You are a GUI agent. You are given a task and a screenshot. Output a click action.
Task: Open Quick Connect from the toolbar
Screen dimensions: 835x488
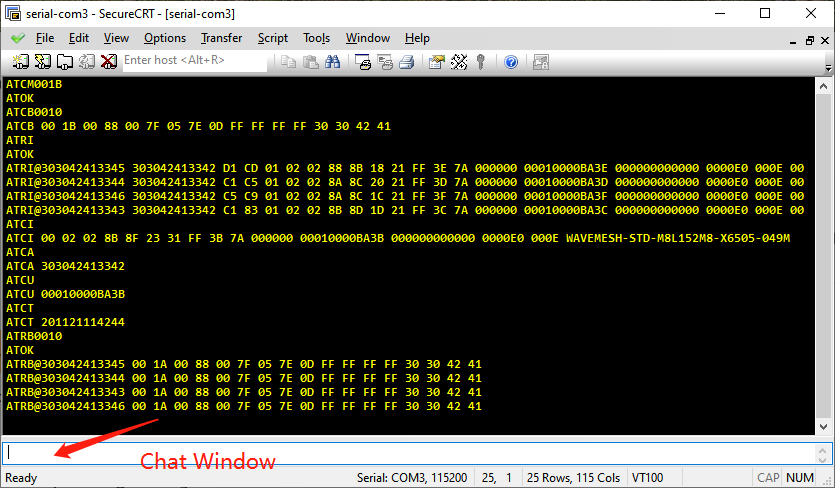click(41, 61)
